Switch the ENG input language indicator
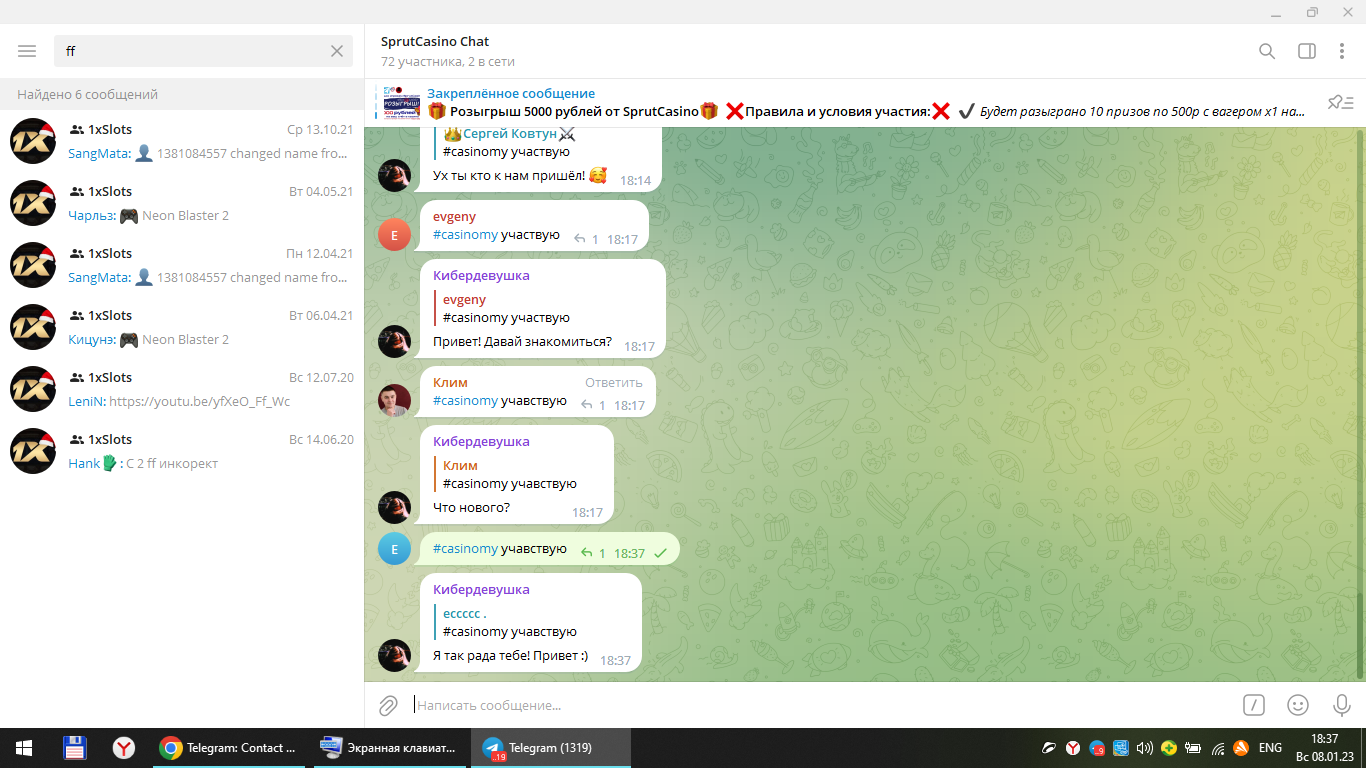The width and height of the screenshot is (1366, 768). (1270, 748)
